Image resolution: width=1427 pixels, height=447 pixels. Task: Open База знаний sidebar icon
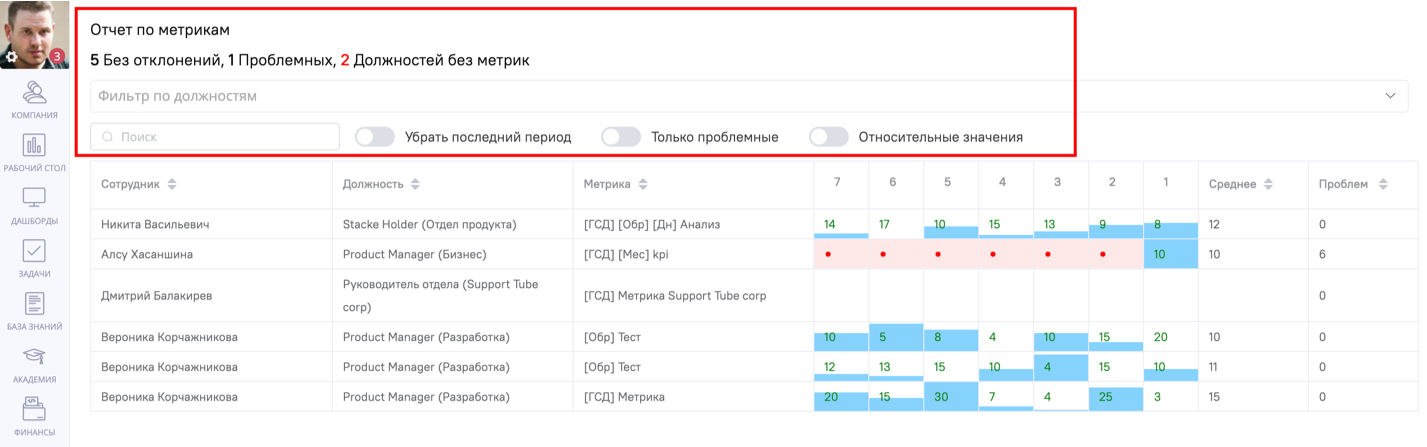click(x=34, y=305)
